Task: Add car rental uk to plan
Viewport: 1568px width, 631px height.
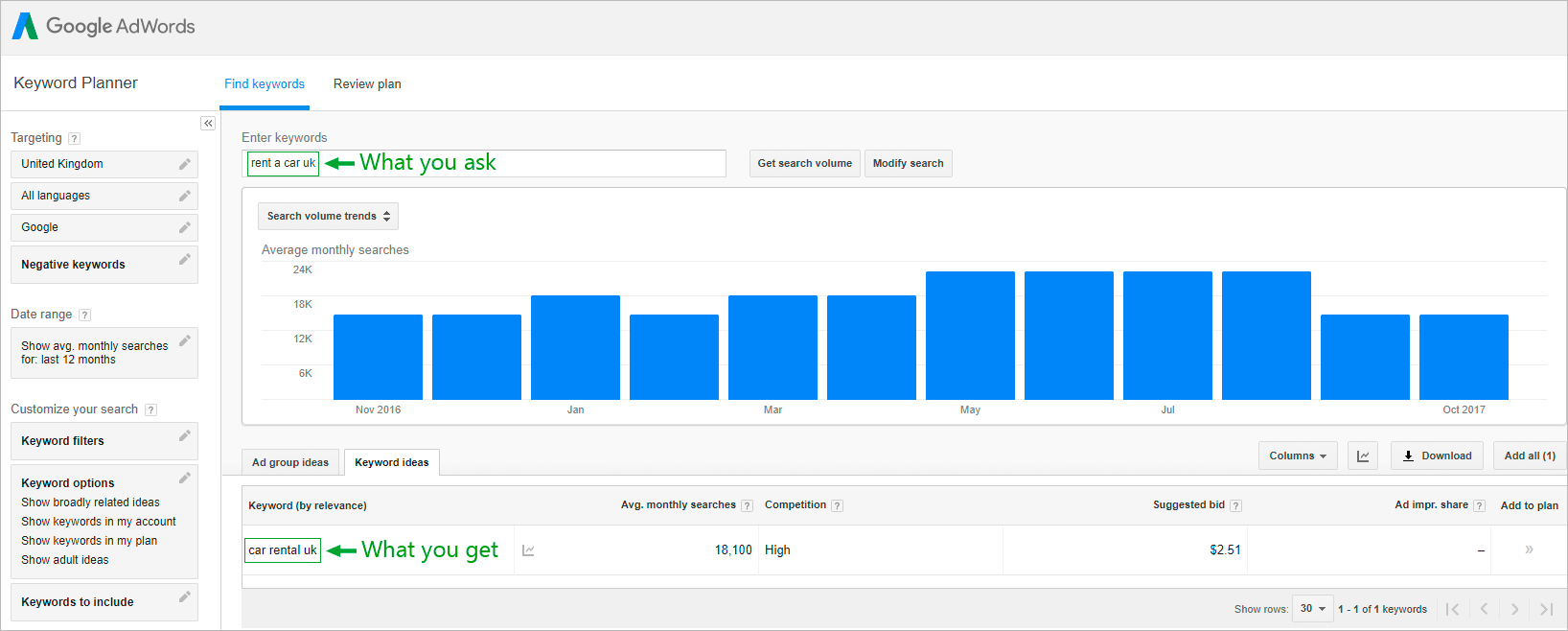Action: coord(1529,549)
